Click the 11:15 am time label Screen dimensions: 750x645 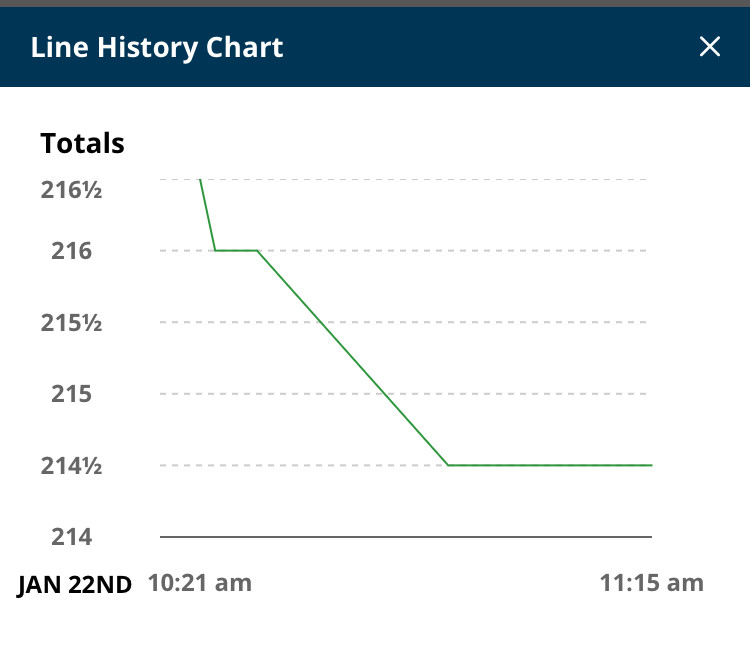coord(651,583)
